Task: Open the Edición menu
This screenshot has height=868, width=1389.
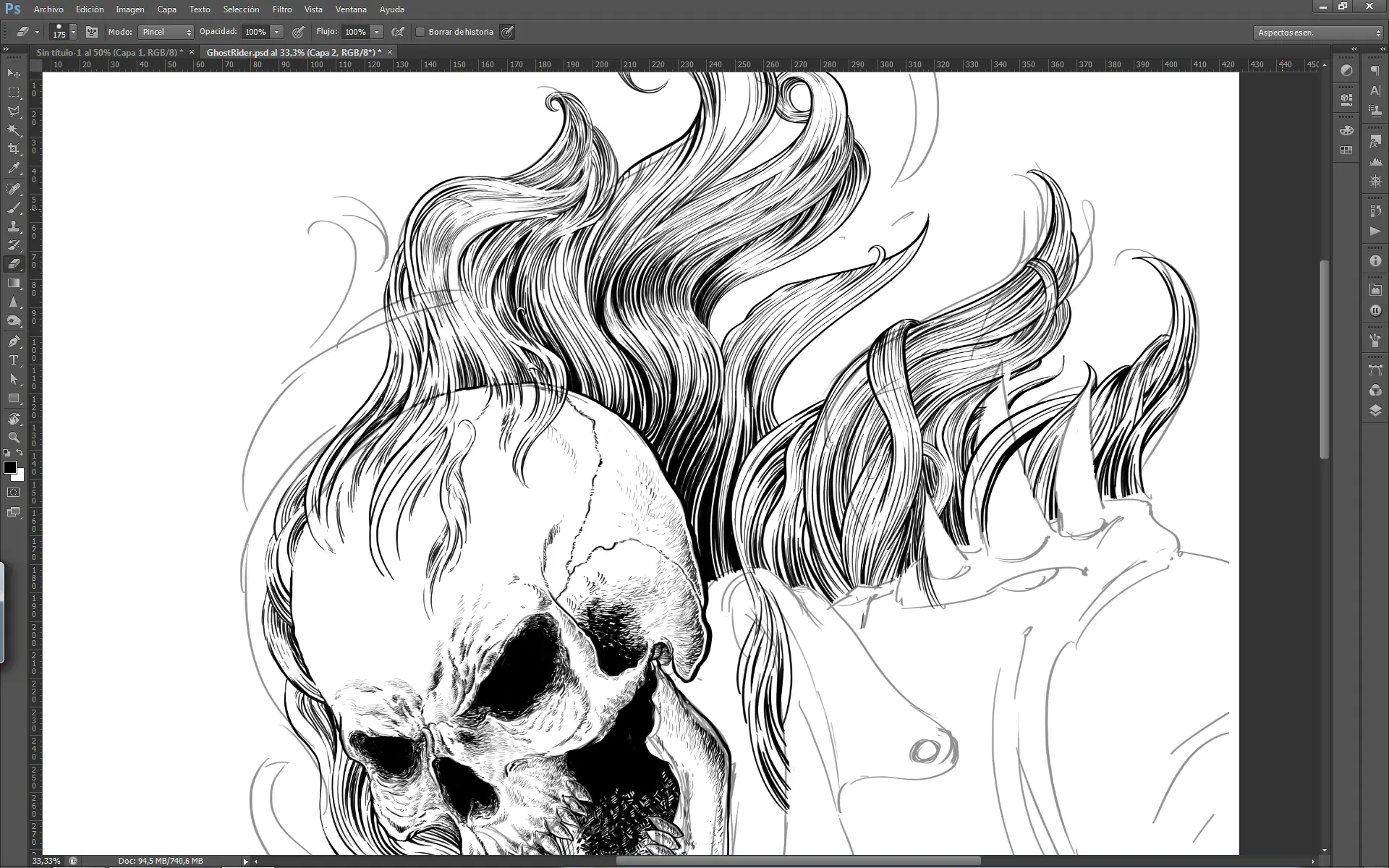Action: coord(90,9)
